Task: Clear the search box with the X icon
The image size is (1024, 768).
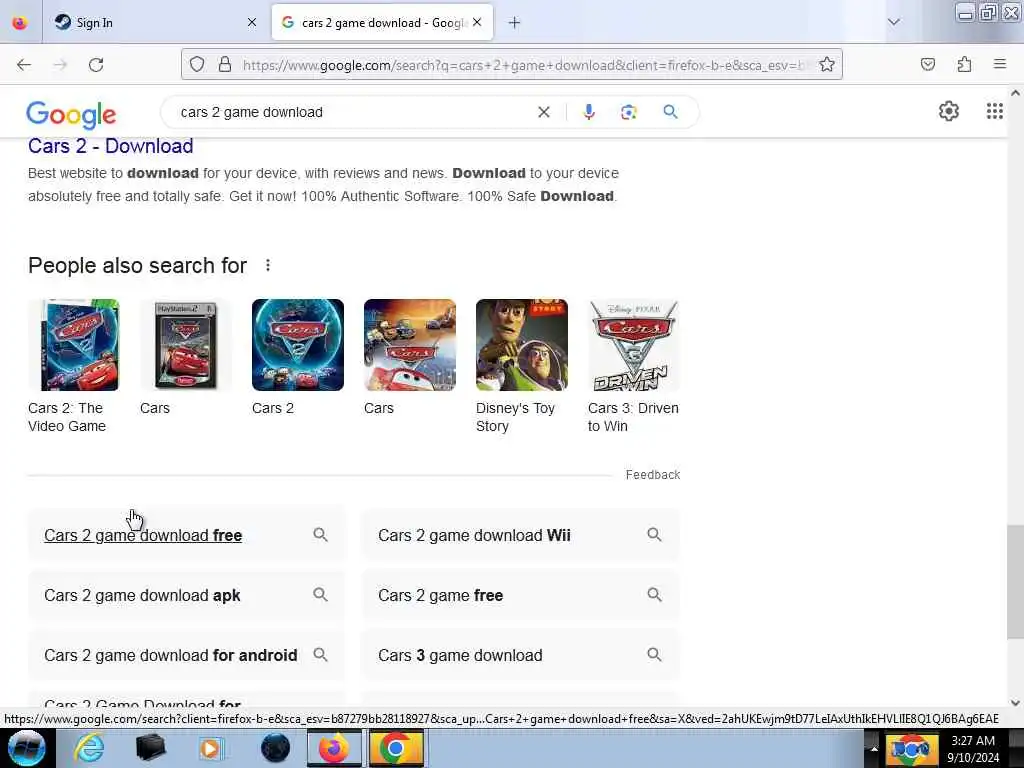Action: click(543, 112)
